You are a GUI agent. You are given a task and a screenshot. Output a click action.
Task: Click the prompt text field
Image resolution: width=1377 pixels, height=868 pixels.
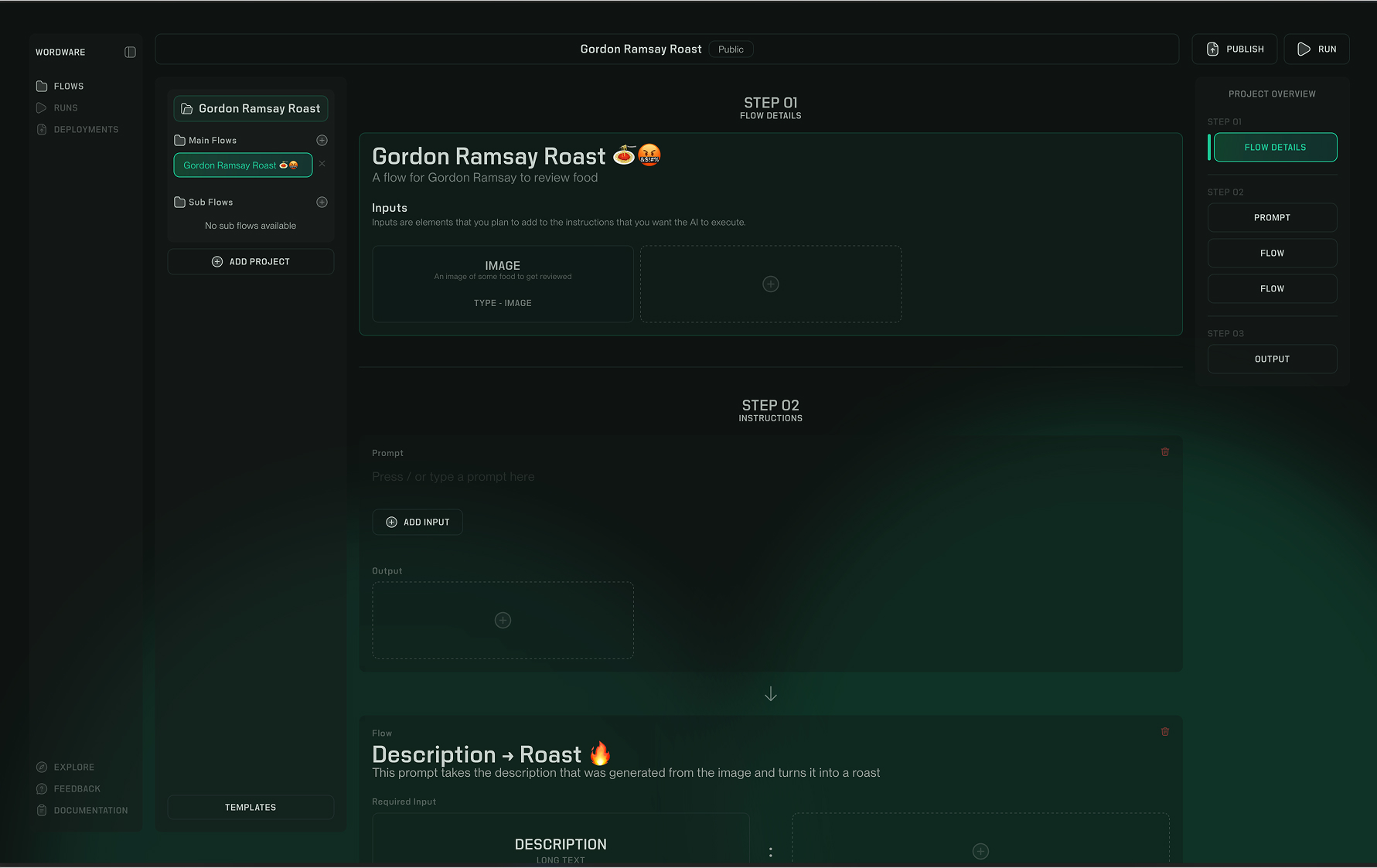click(771, 477)
